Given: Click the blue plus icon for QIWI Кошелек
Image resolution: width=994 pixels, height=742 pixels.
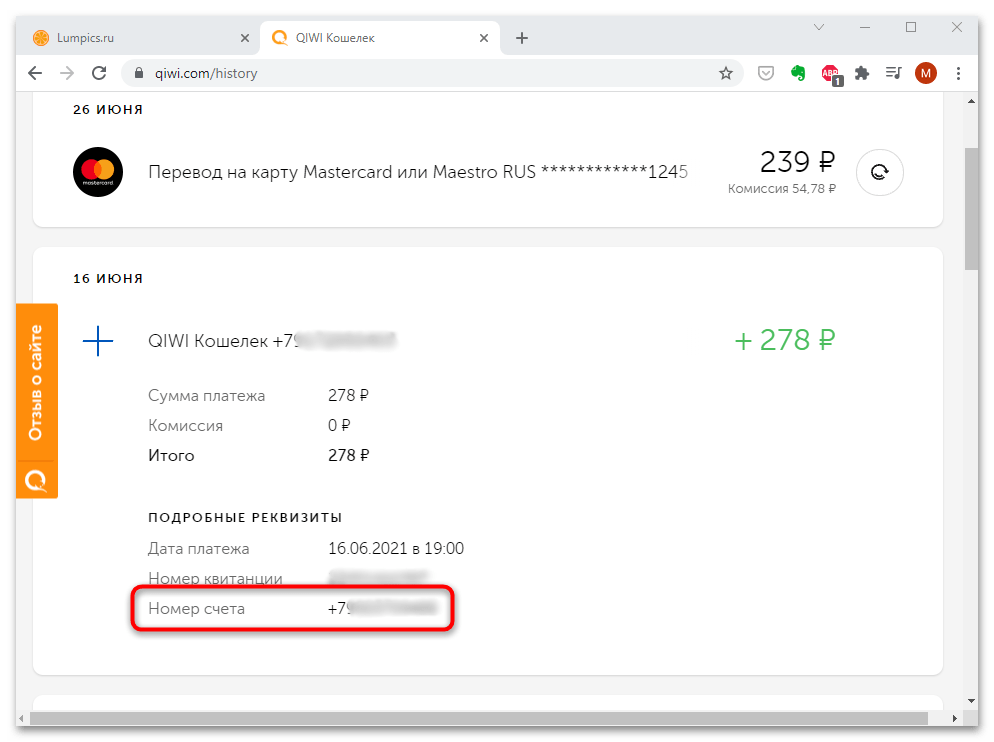Looking at the screenshot, I should 98,342.
